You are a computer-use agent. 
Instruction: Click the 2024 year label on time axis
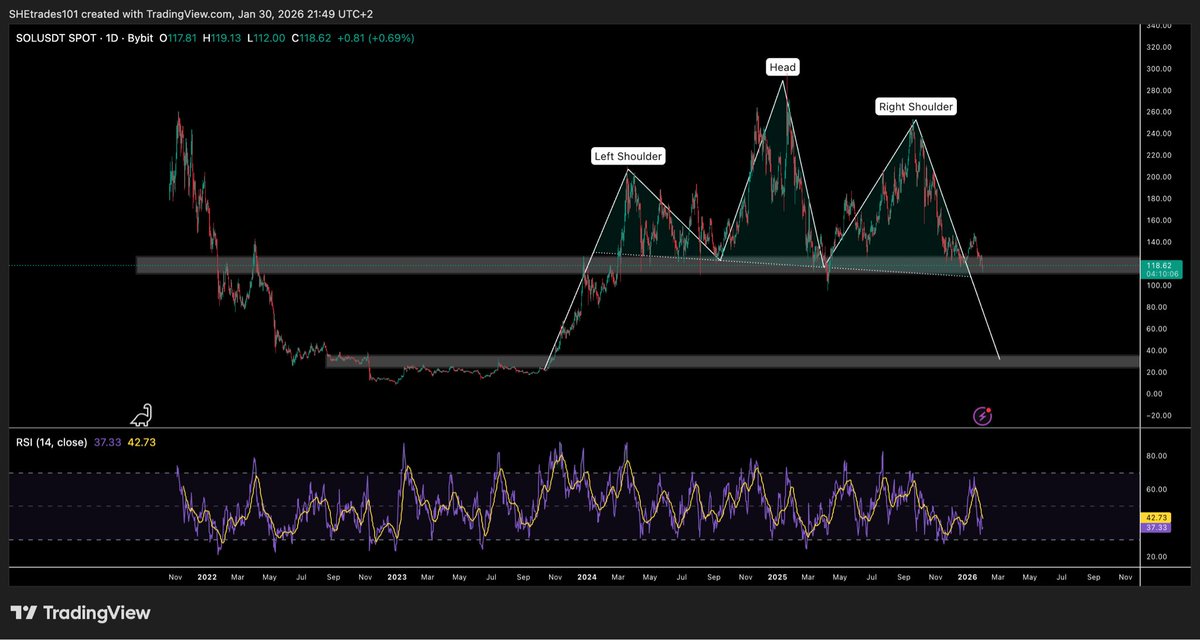click(x=587, y=577)
